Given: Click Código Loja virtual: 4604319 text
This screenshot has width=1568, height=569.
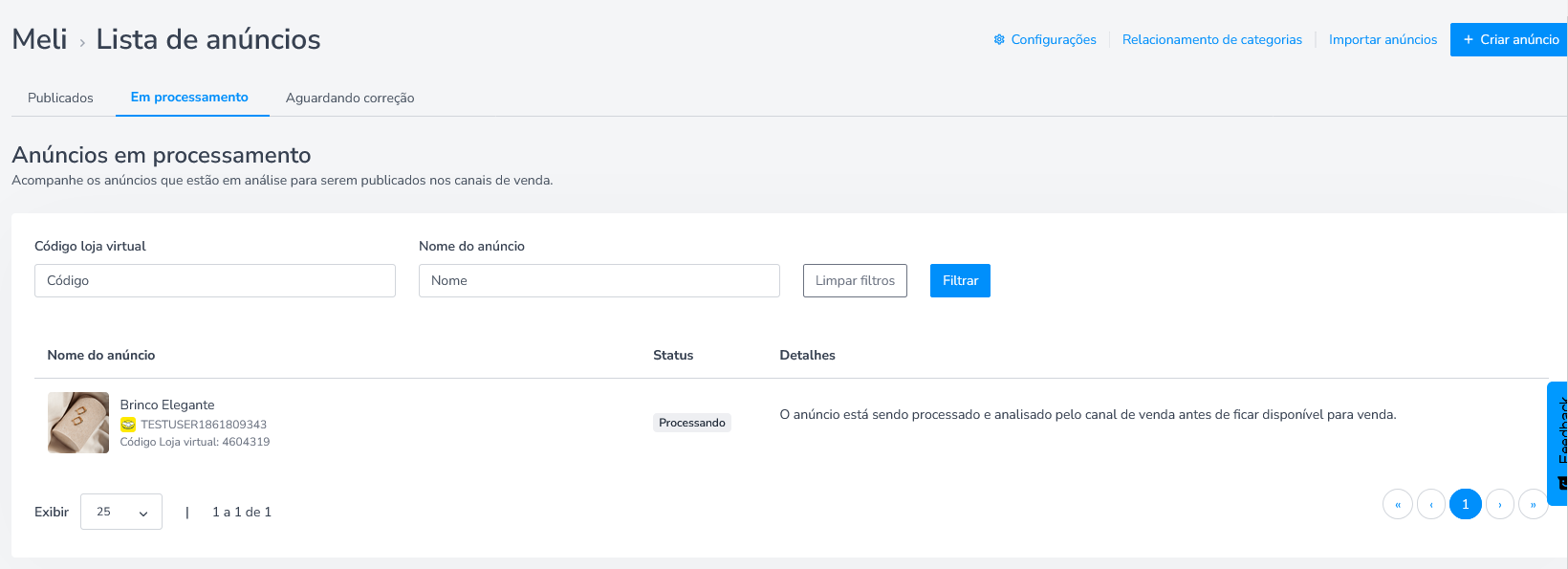Looking at the screenshot, I should point(195,442).
